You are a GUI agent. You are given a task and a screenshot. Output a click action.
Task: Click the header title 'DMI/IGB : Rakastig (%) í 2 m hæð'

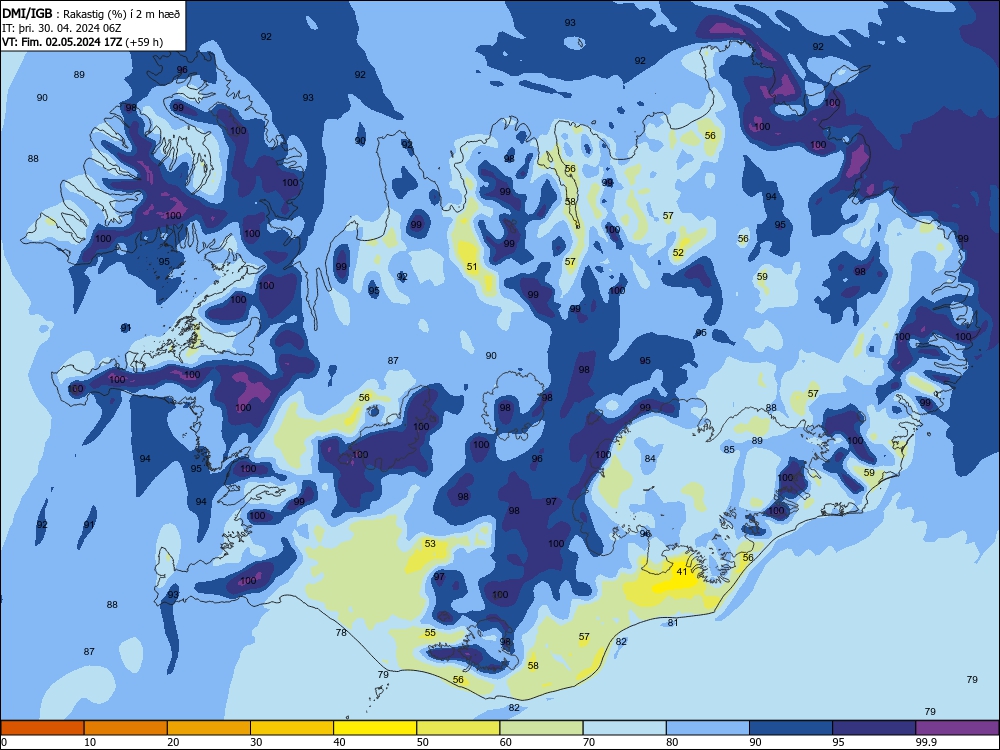click(x=91, y=13)
